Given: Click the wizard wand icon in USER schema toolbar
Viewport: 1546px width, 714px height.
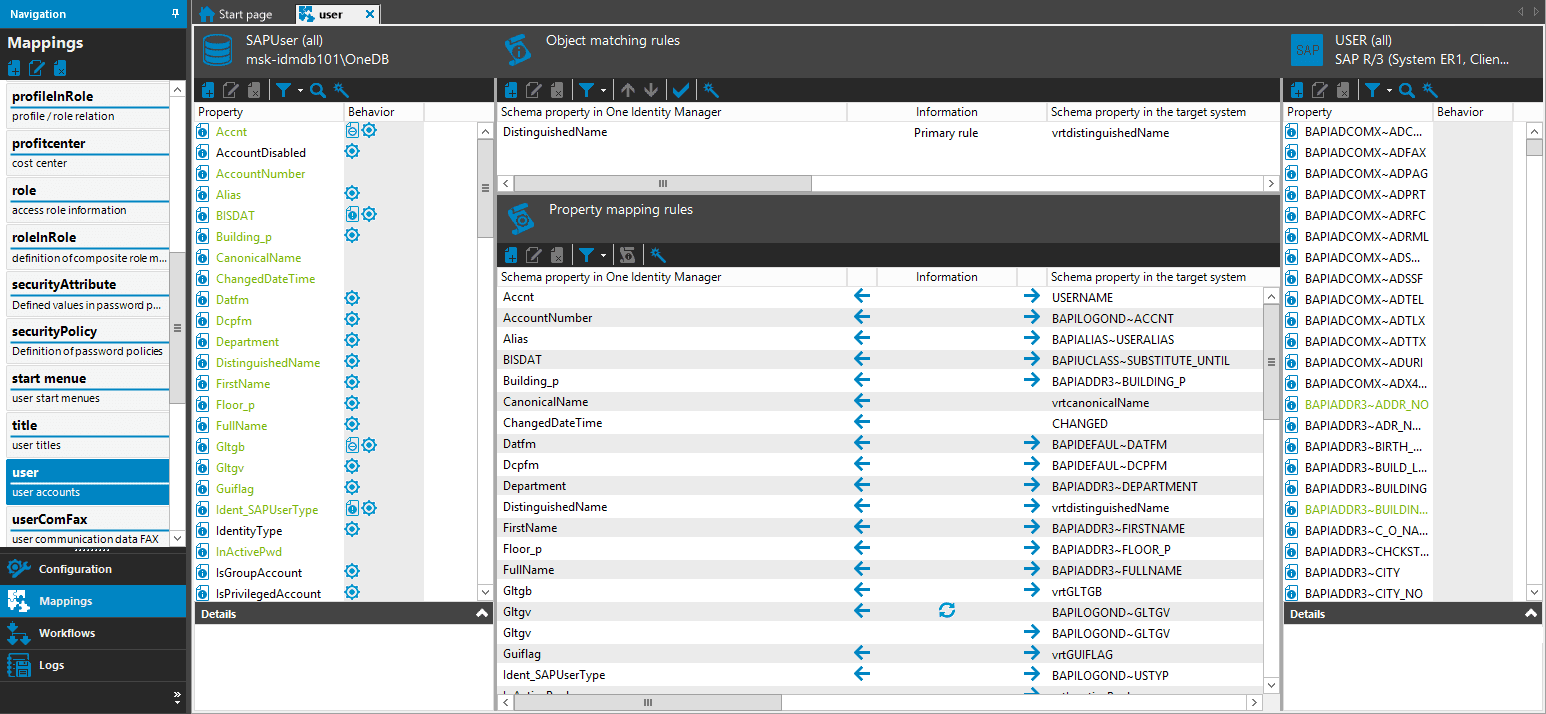Looking at the screenshot, I should click(1430, 90).
